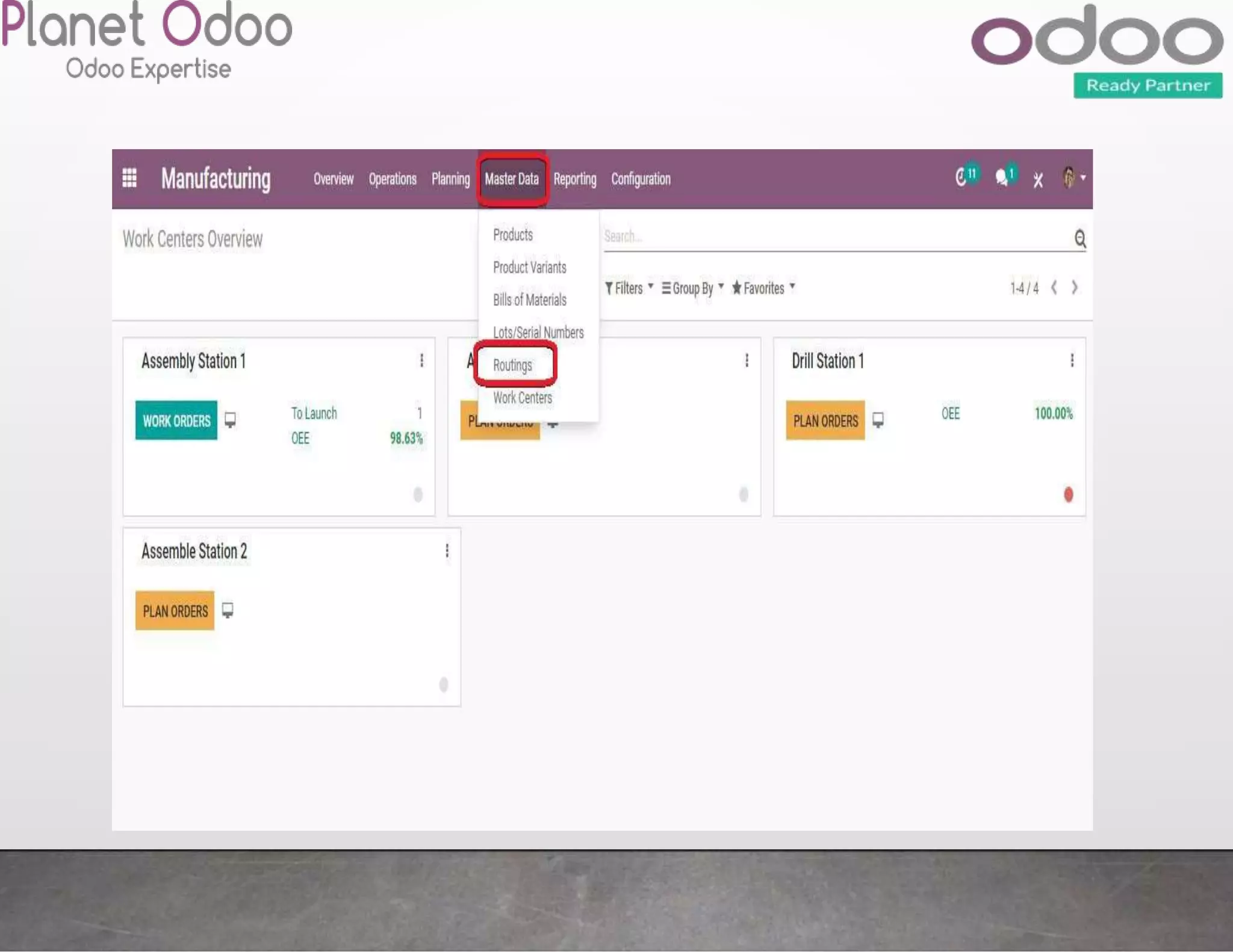Click the monitor icon next to Work Orders
Image resolution: width=1233 pixels, height=952 pixels.
click(230, 419)
